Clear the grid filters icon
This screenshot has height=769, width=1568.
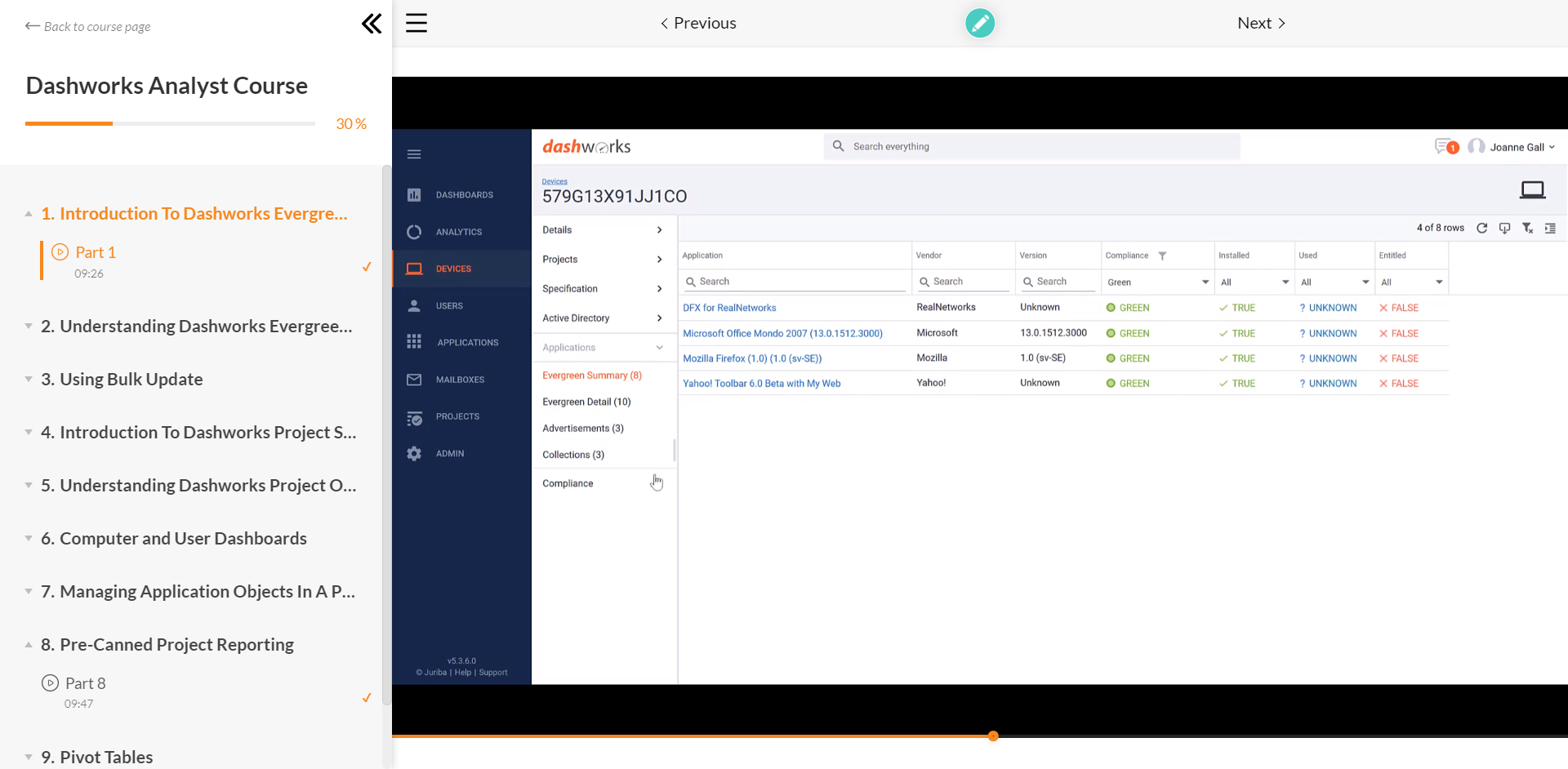(1527, 229)
